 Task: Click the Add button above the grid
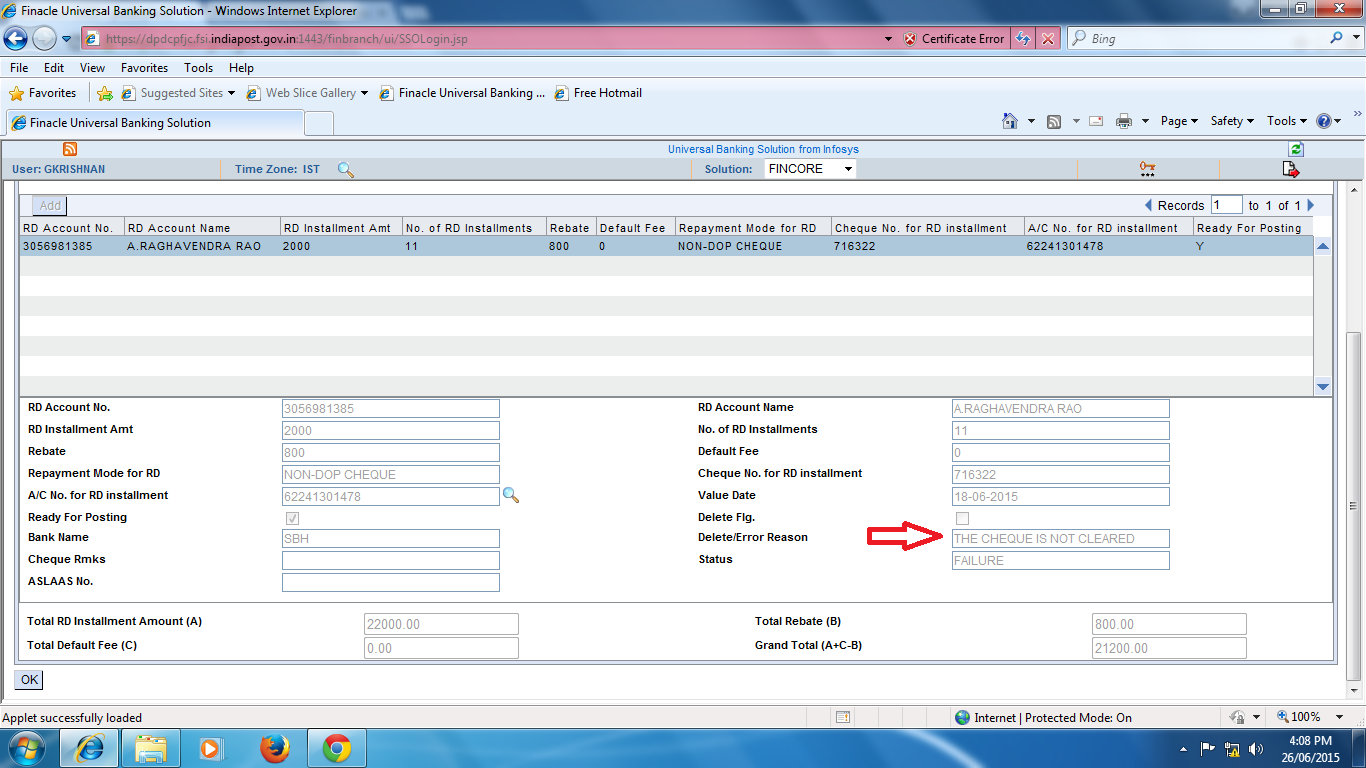tap(48, 204)
